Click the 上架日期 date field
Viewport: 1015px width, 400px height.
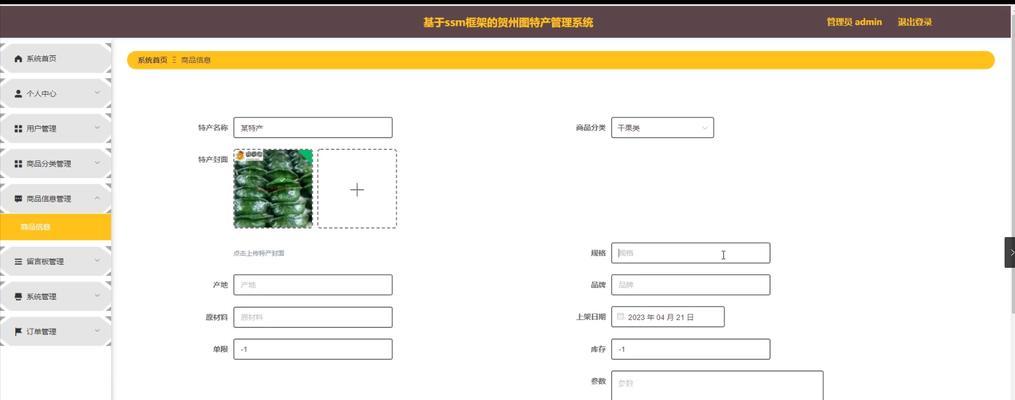click(x=667, y=317)
